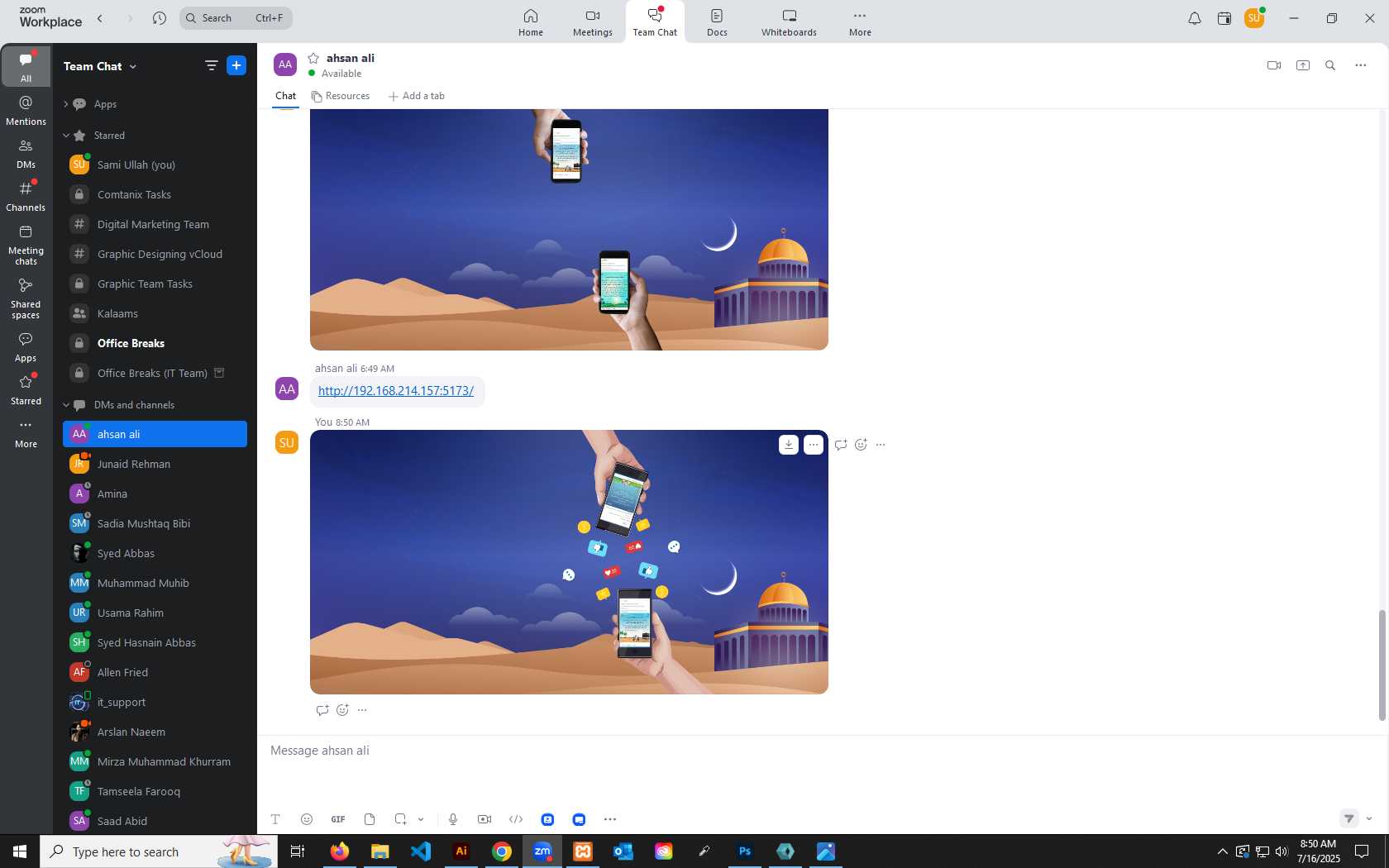Open Shared spaces in sidebar
Viewport: 1389px width, 868px height.
[26, 298]
